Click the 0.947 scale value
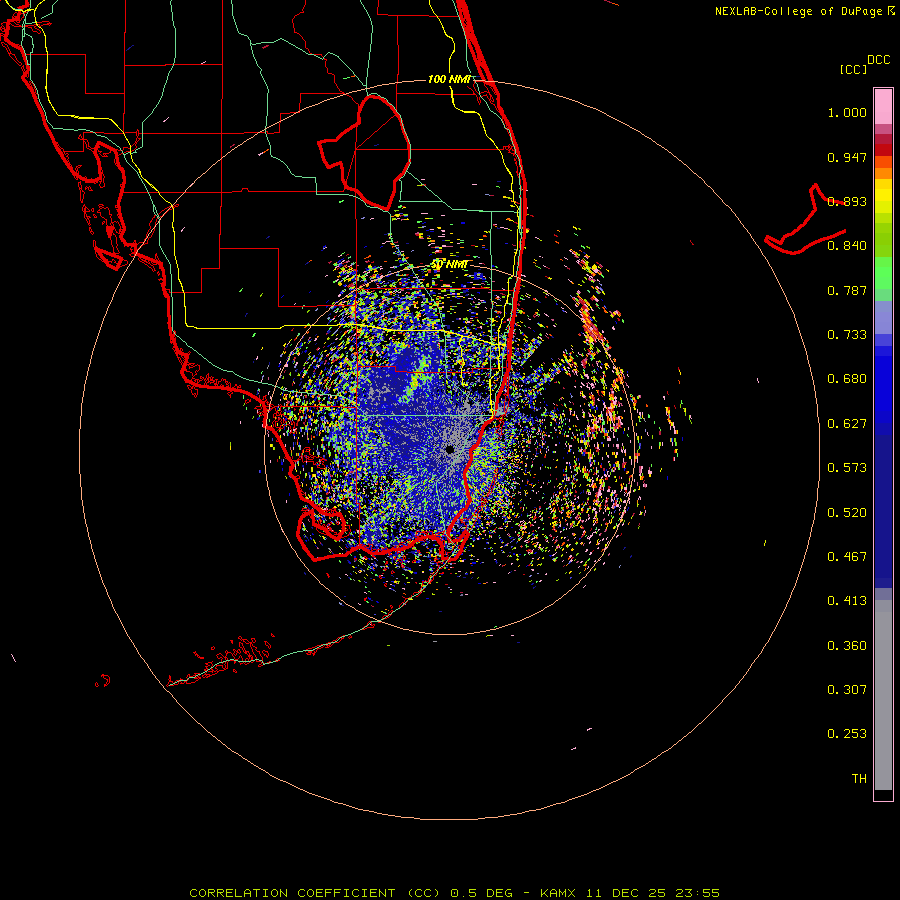 [x=847, y=157]
